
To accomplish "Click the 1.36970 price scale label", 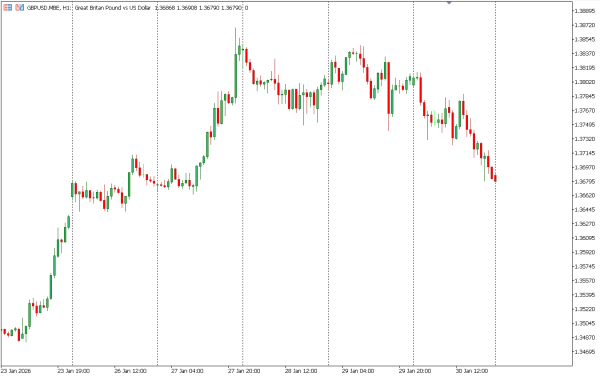I will (x=585, y=167).
